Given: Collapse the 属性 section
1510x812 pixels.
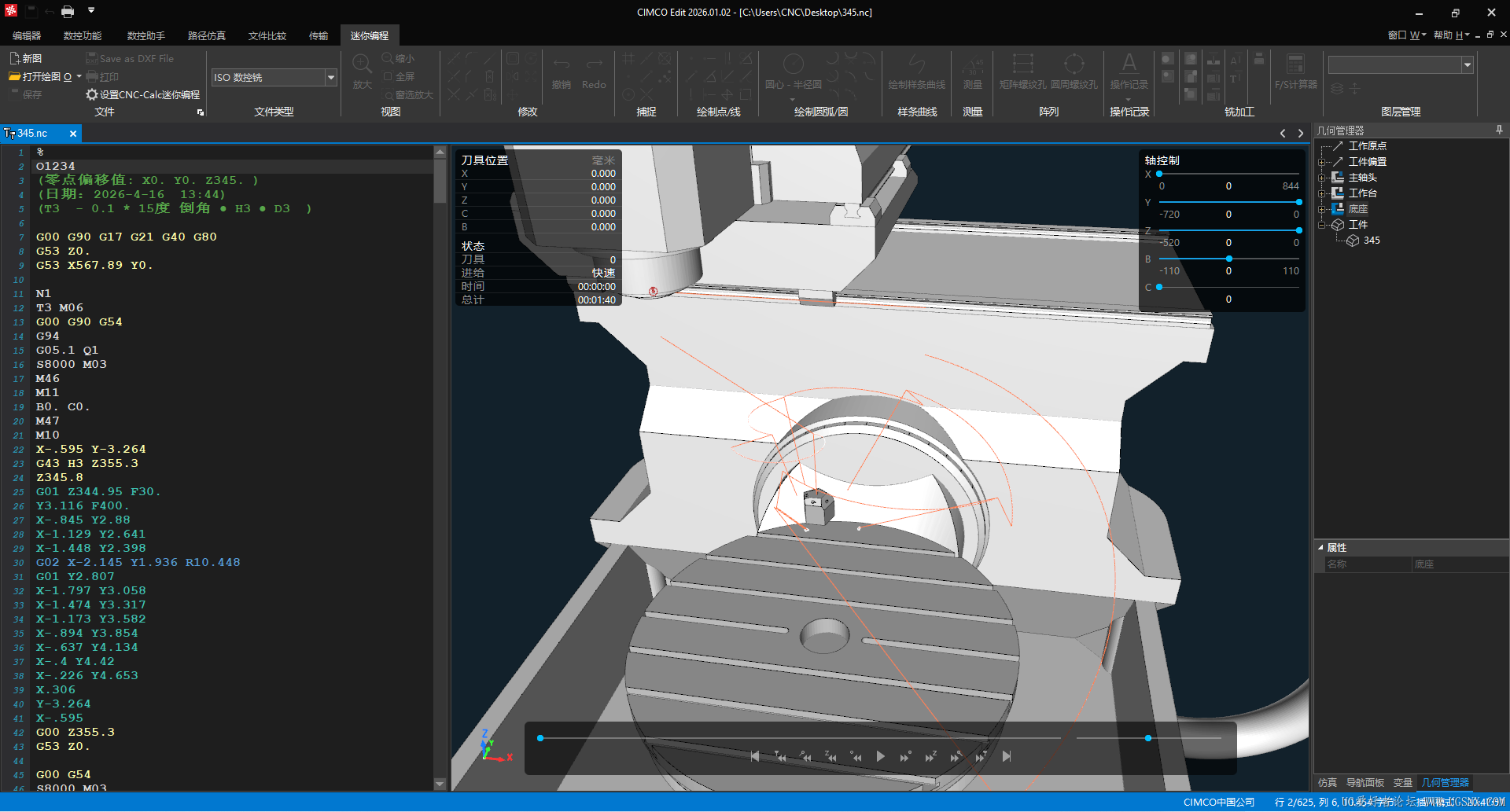Looking at the screenshot, I should [x=1320, y=547].
